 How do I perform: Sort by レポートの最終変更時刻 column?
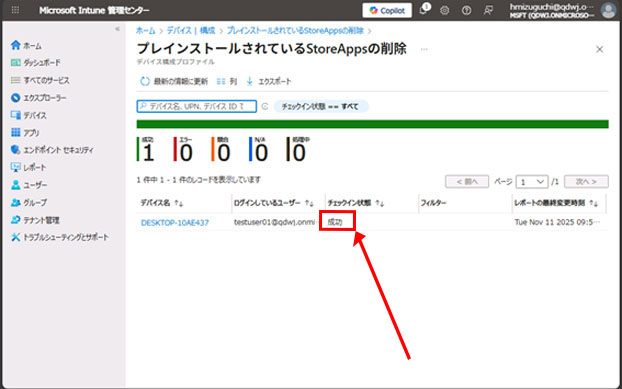click(556, 203)
